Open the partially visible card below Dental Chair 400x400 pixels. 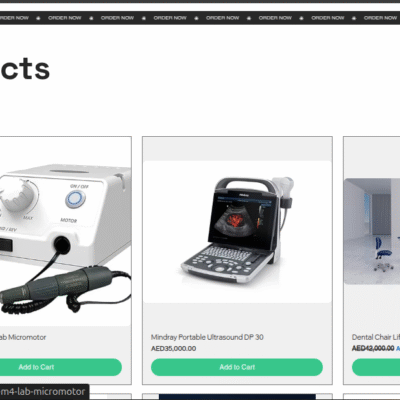(372, 397)
